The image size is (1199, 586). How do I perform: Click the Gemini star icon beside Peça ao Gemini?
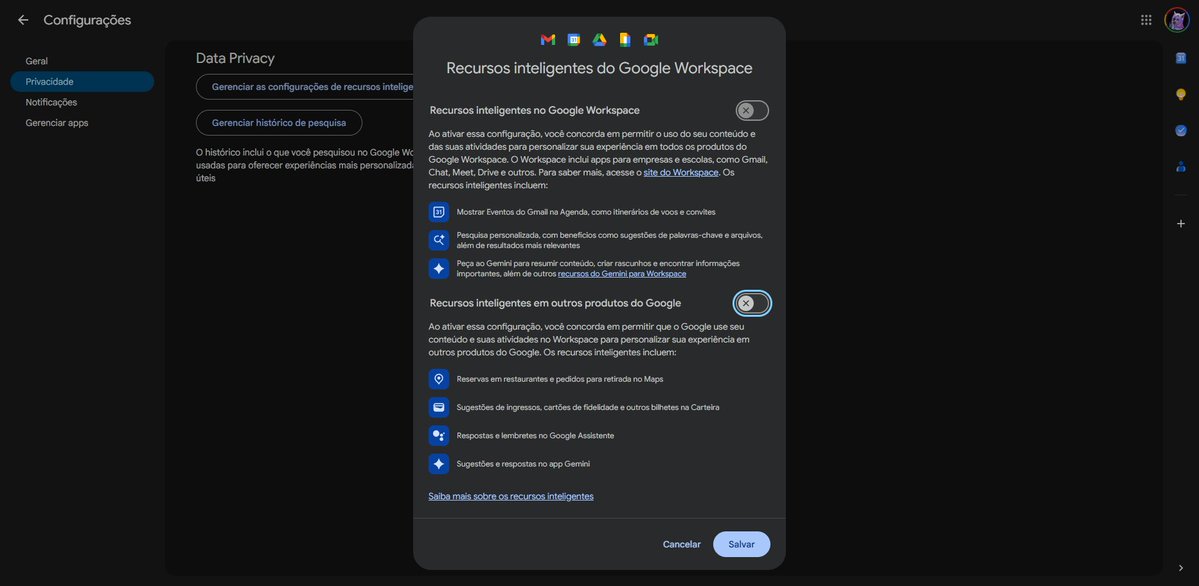(439, 269)
